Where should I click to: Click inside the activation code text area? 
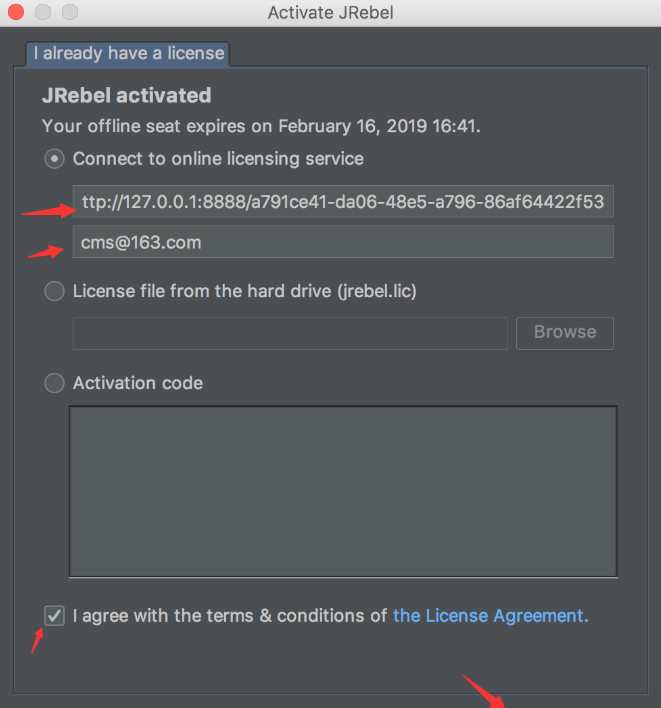tap(342, 490)
